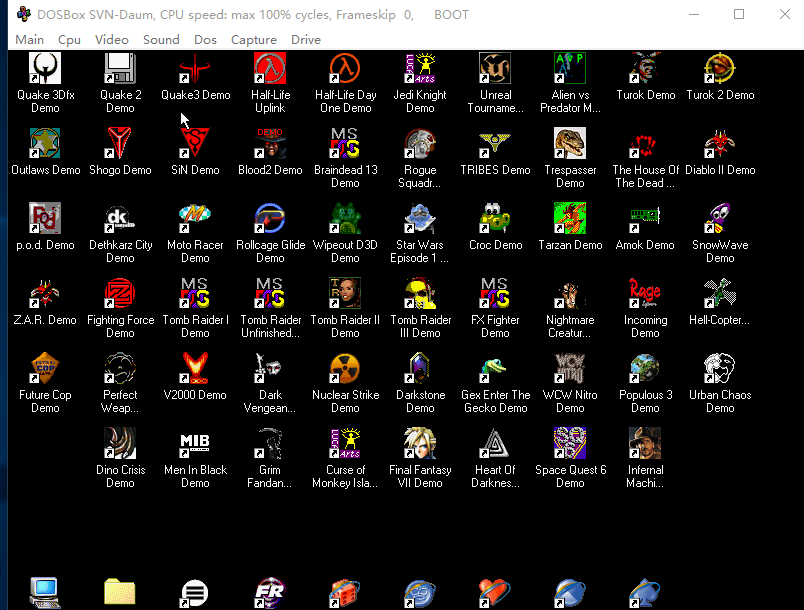Select the Turok Demo icon
This screenshot has width=804, height=610.
[x=645, y=68]
